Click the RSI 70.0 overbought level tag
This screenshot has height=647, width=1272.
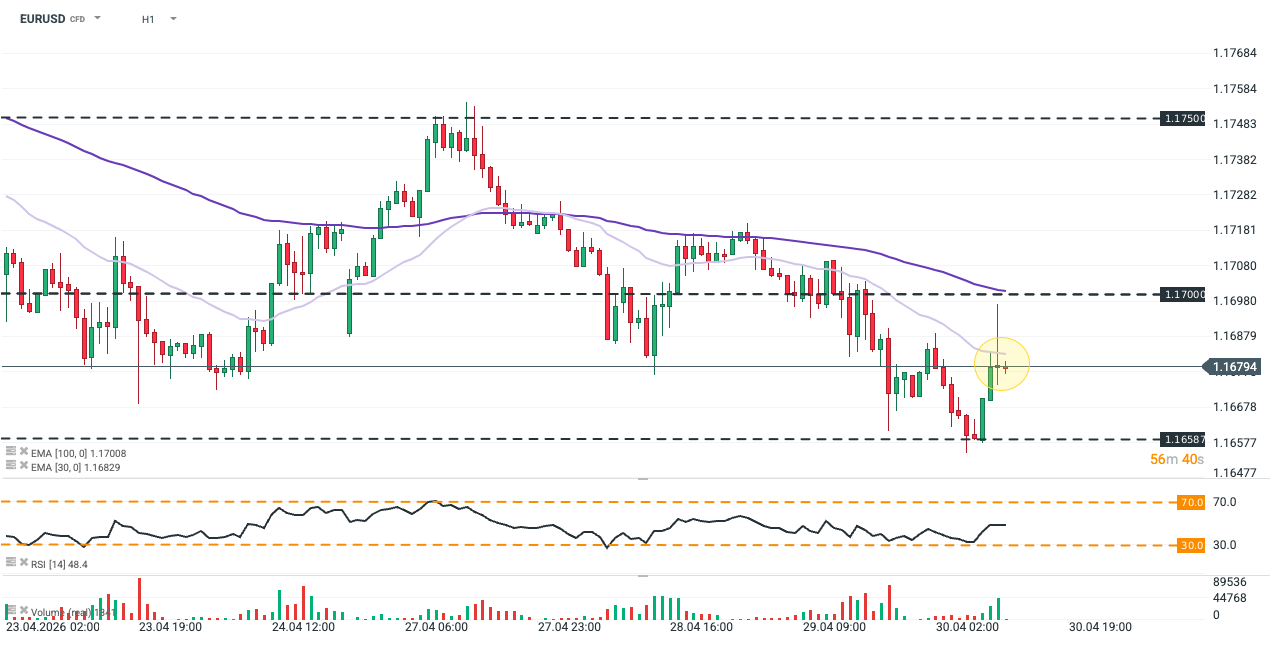point(1191,502)
